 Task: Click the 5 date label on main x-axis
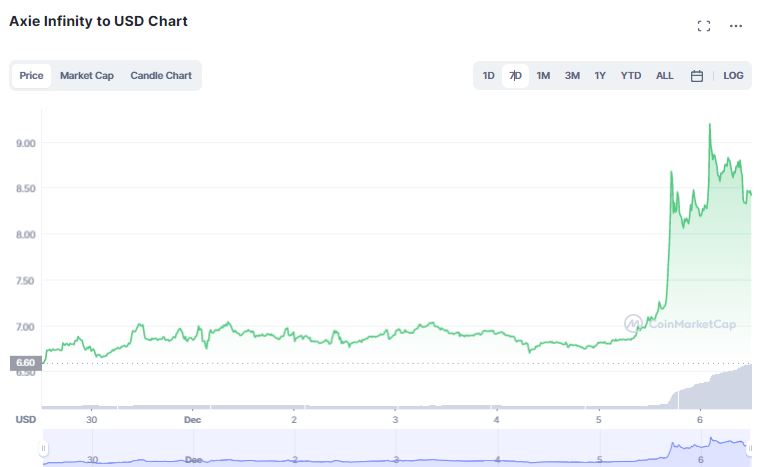click(x=599, y=420)
